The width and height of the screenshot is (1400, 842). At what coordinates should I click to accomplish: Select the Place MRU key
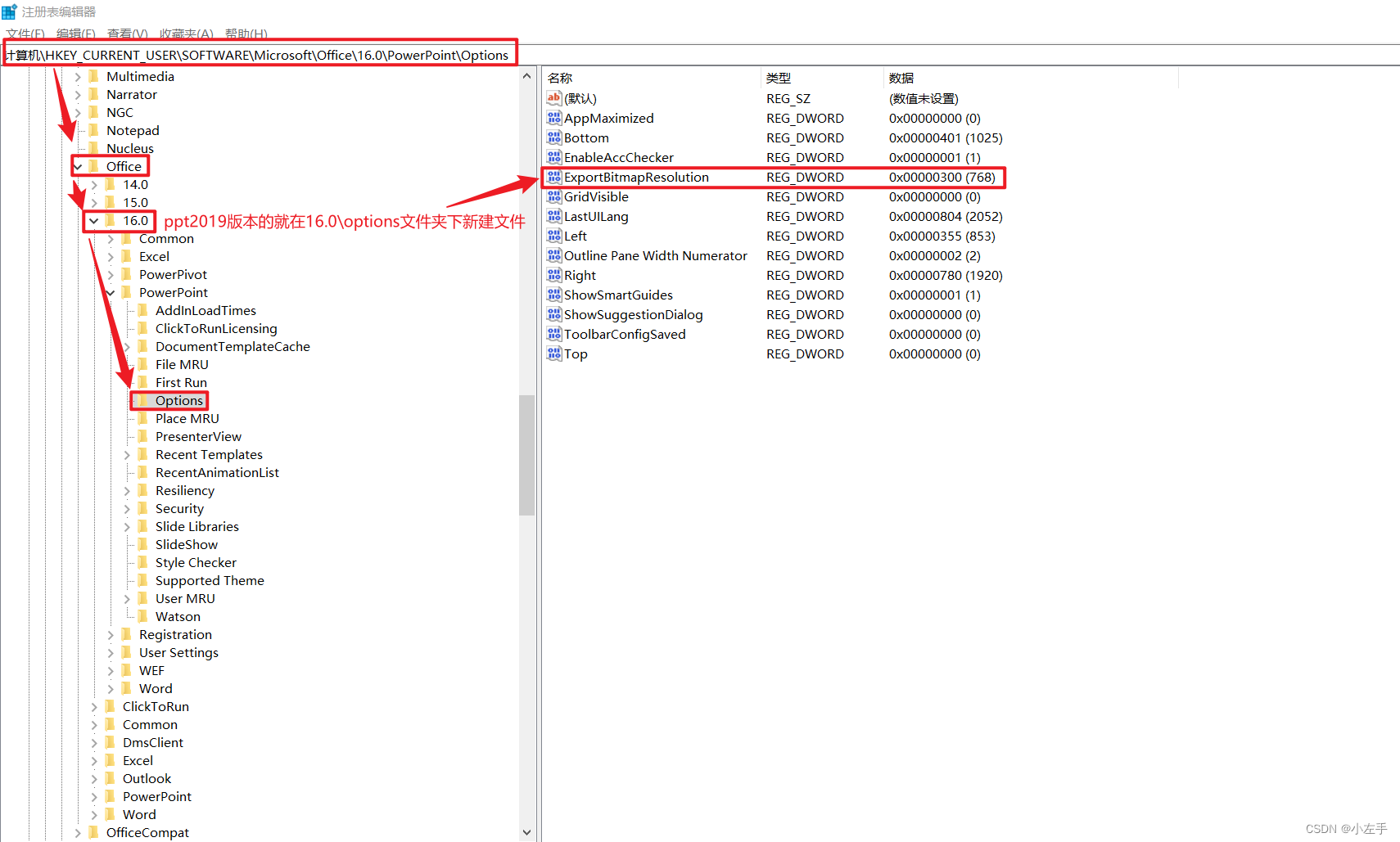coord(187,418)
